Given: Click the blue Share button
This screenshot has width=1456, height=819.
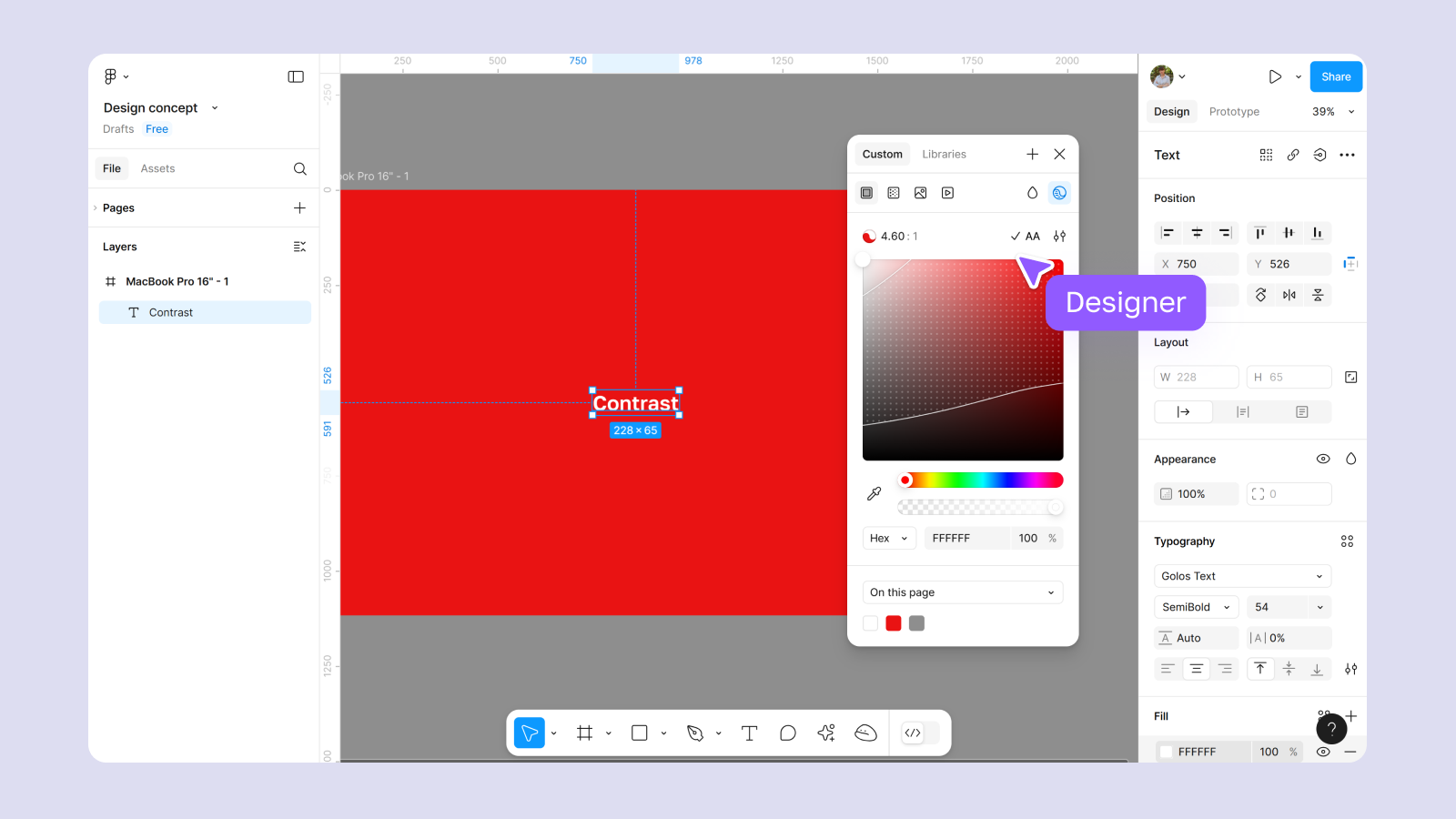Looking at the screenshot, I should pyautogui.click(x=1335, y=77).
